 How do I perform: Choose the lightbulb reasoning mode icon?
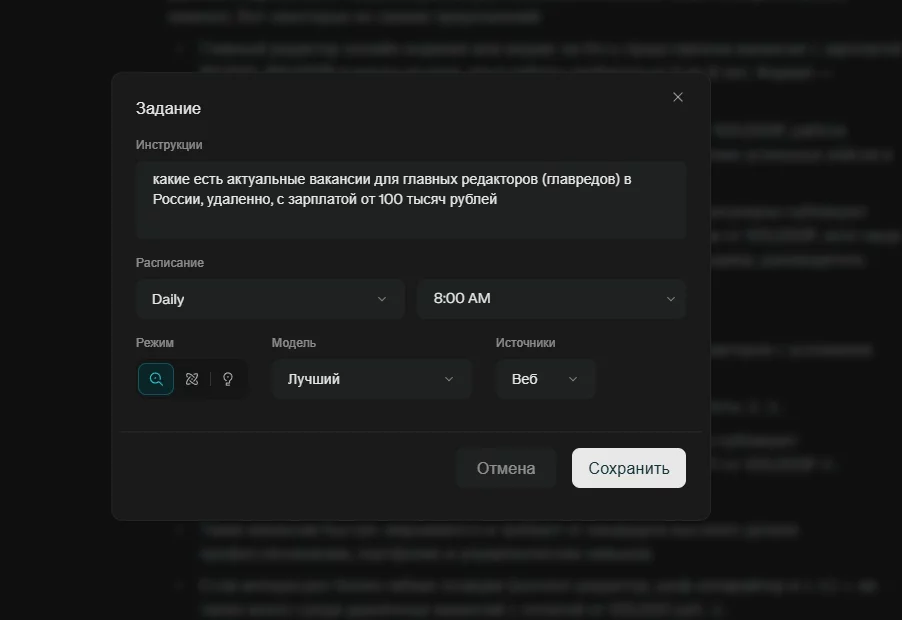tap(228, 379)
